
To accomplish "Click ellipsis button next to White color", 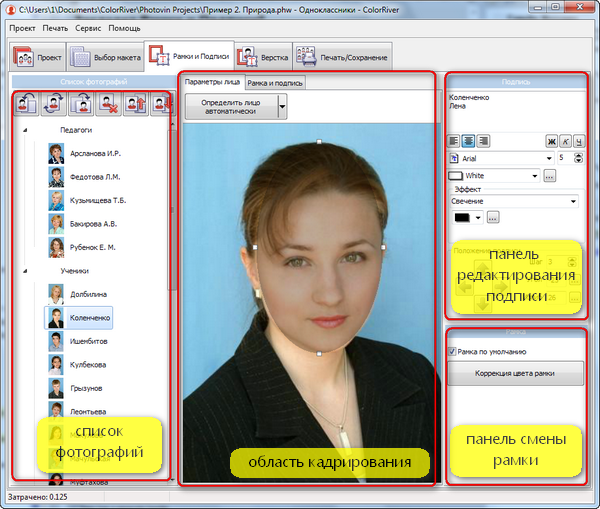I will pyautogui.click(x=549, y=176).
